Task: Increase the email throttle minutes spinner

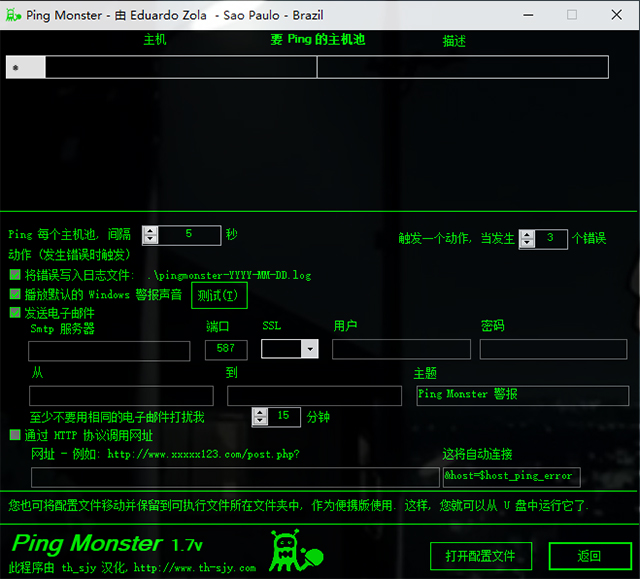Action: [x=259, y=411]
